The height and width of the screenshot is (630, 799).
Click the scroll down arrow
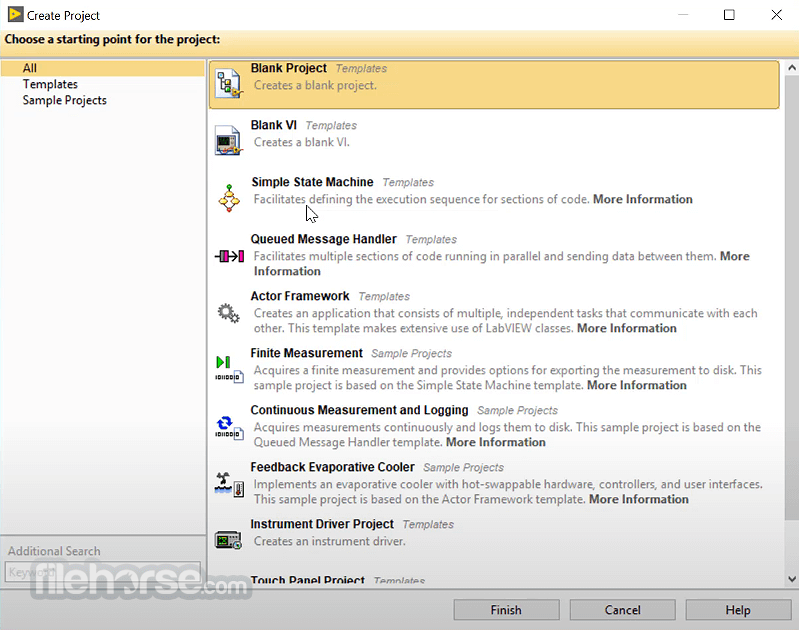792,579
